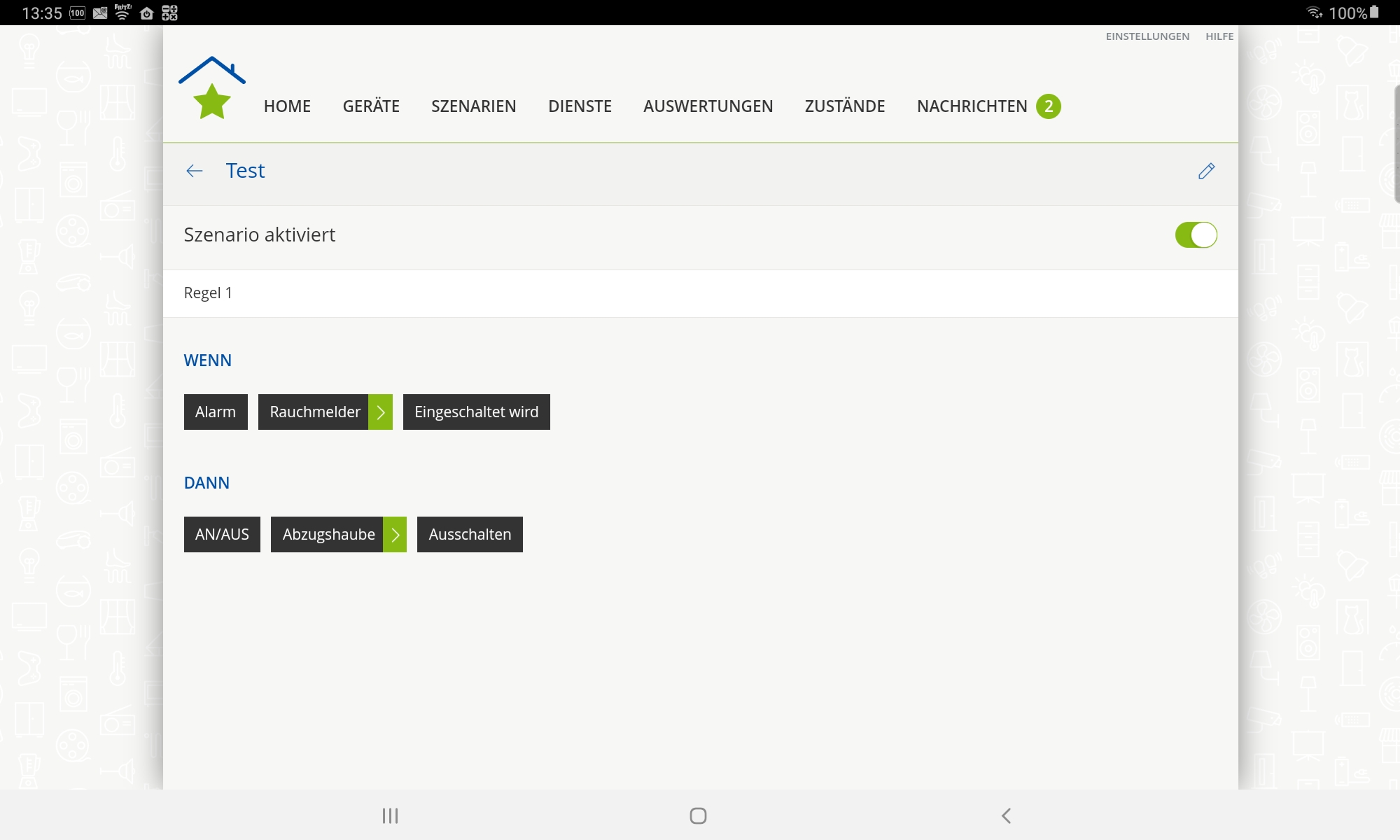Tap Android recent apps icon

(x=390, y=815)
